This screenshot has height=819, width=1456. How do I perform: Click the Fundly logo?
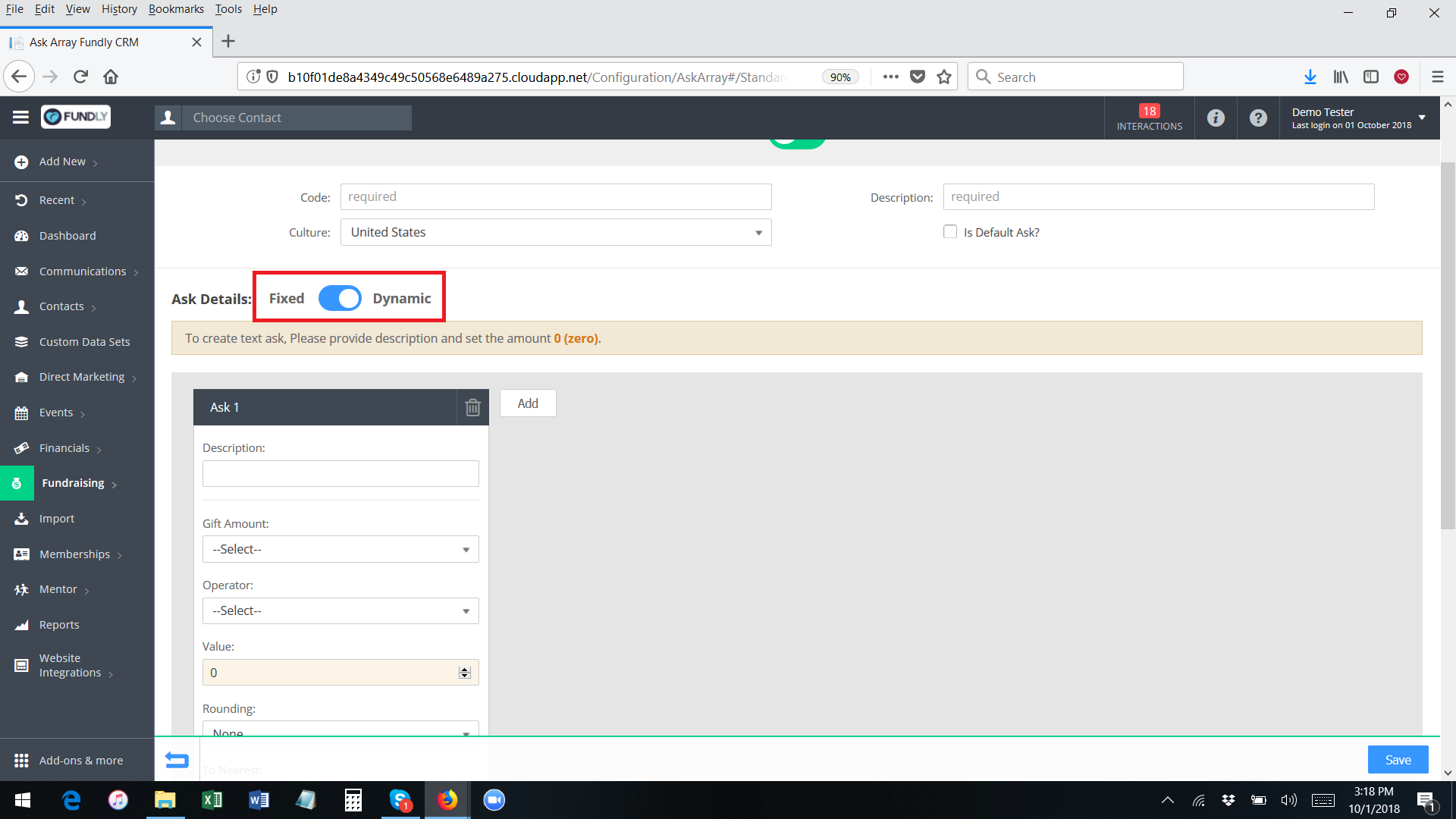(x=76, y=117)
